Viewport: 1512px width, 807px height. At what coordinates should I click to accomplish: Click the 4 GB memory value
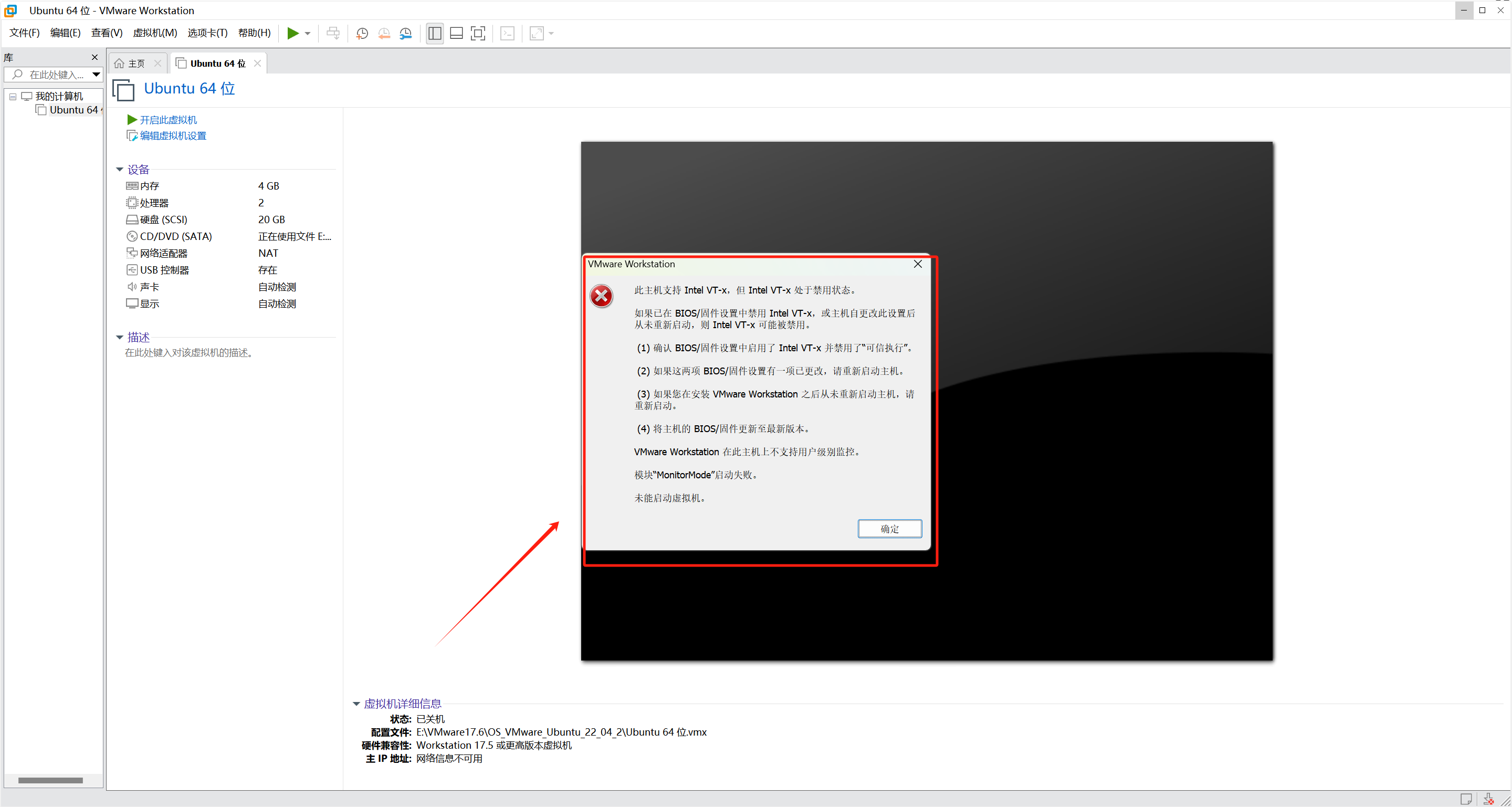coord(269,186)
